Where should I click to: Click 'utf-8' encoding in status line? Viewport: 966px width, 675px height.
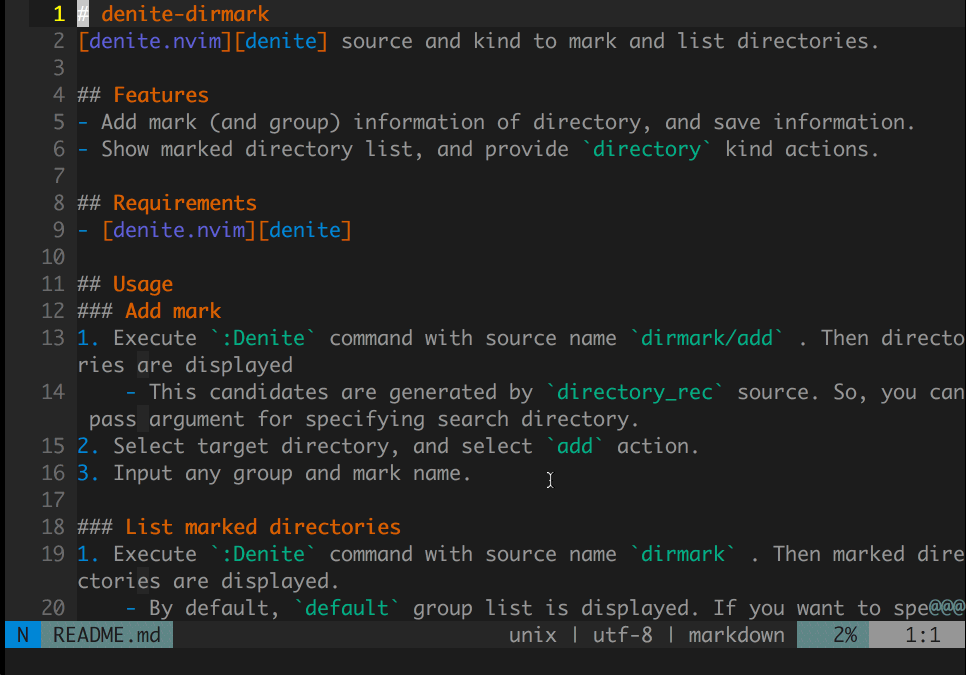pos(622,635)
